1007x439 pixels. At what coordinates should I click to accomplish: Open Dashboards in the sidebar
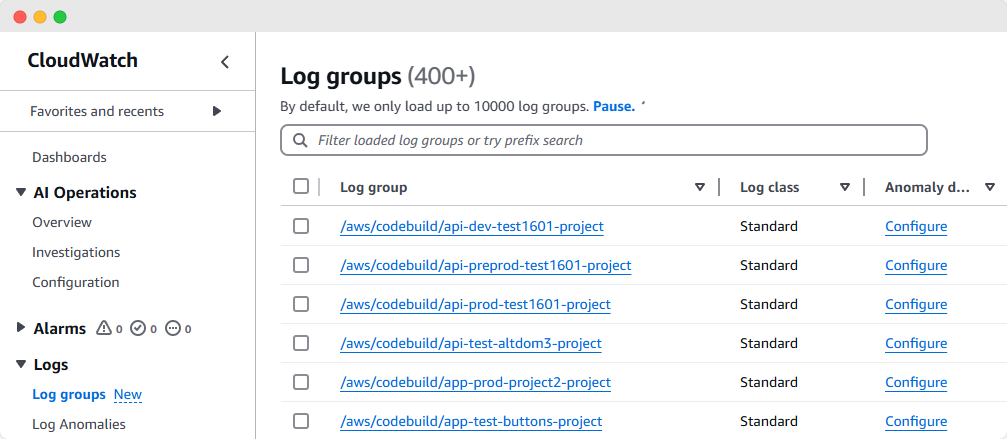pos(69,157)
